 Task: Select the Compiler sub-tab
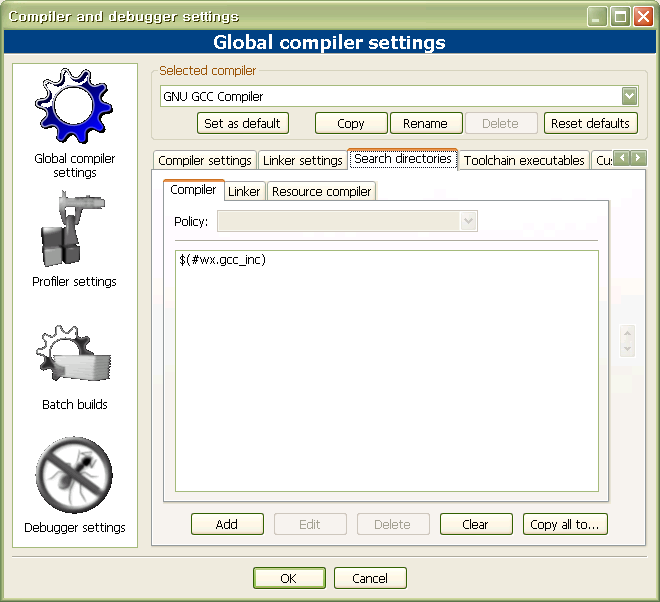click(x=193, y=190)
